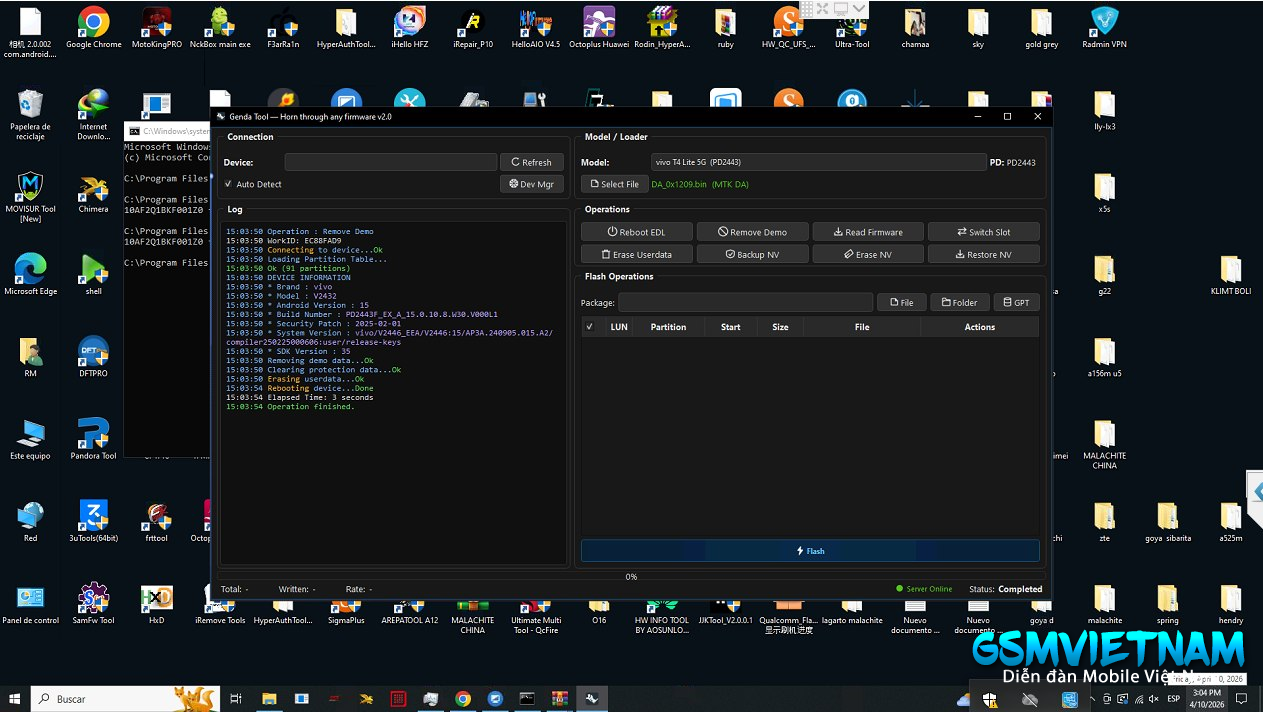Click the Restore NV button

click(x=983, y=255)
